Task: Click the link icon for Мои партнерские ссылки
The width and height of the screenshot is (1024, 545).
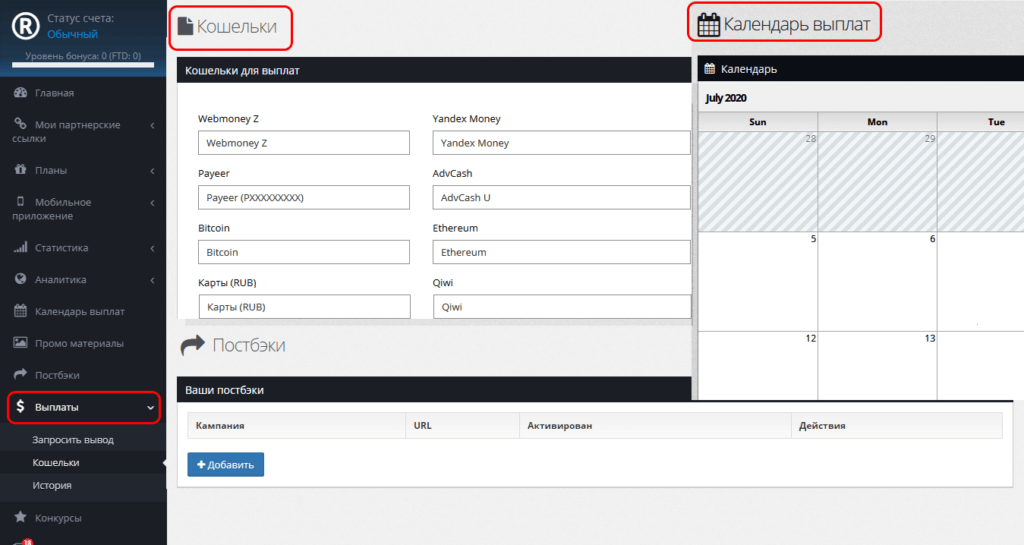Action: 20,125
